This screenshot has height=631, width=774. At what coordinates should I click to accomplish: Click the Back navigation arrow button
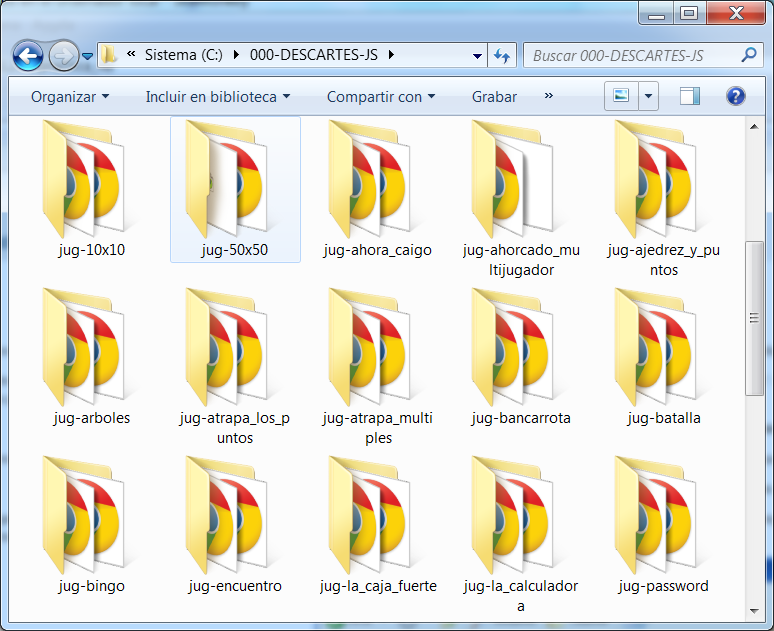tap(28, 55)
